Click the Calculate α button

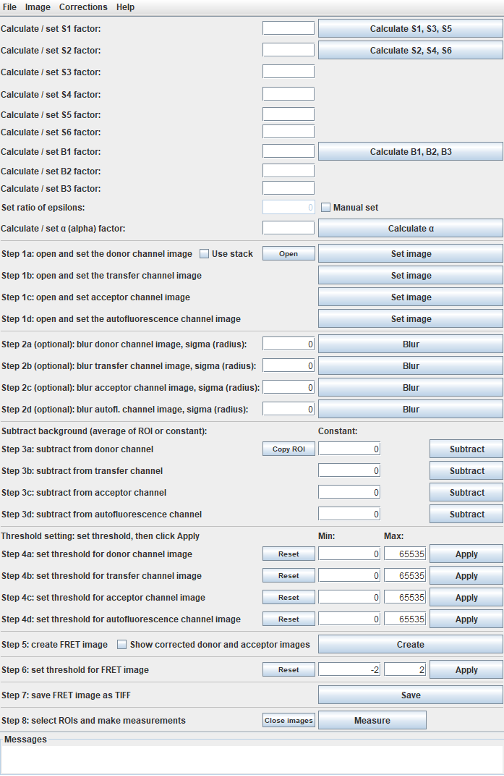pyautogui.click(x=410, y=228)
